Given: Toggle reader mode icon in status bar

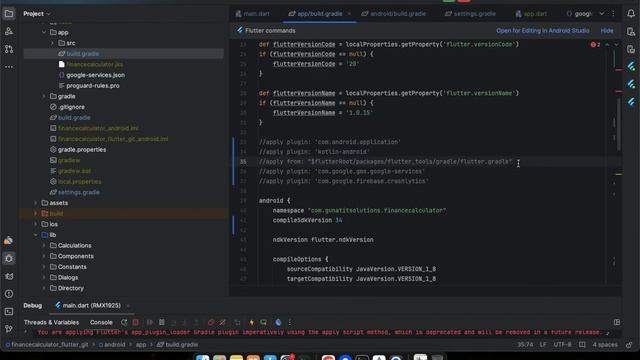Looking at the screenshot, I should (x=582, y=345).
